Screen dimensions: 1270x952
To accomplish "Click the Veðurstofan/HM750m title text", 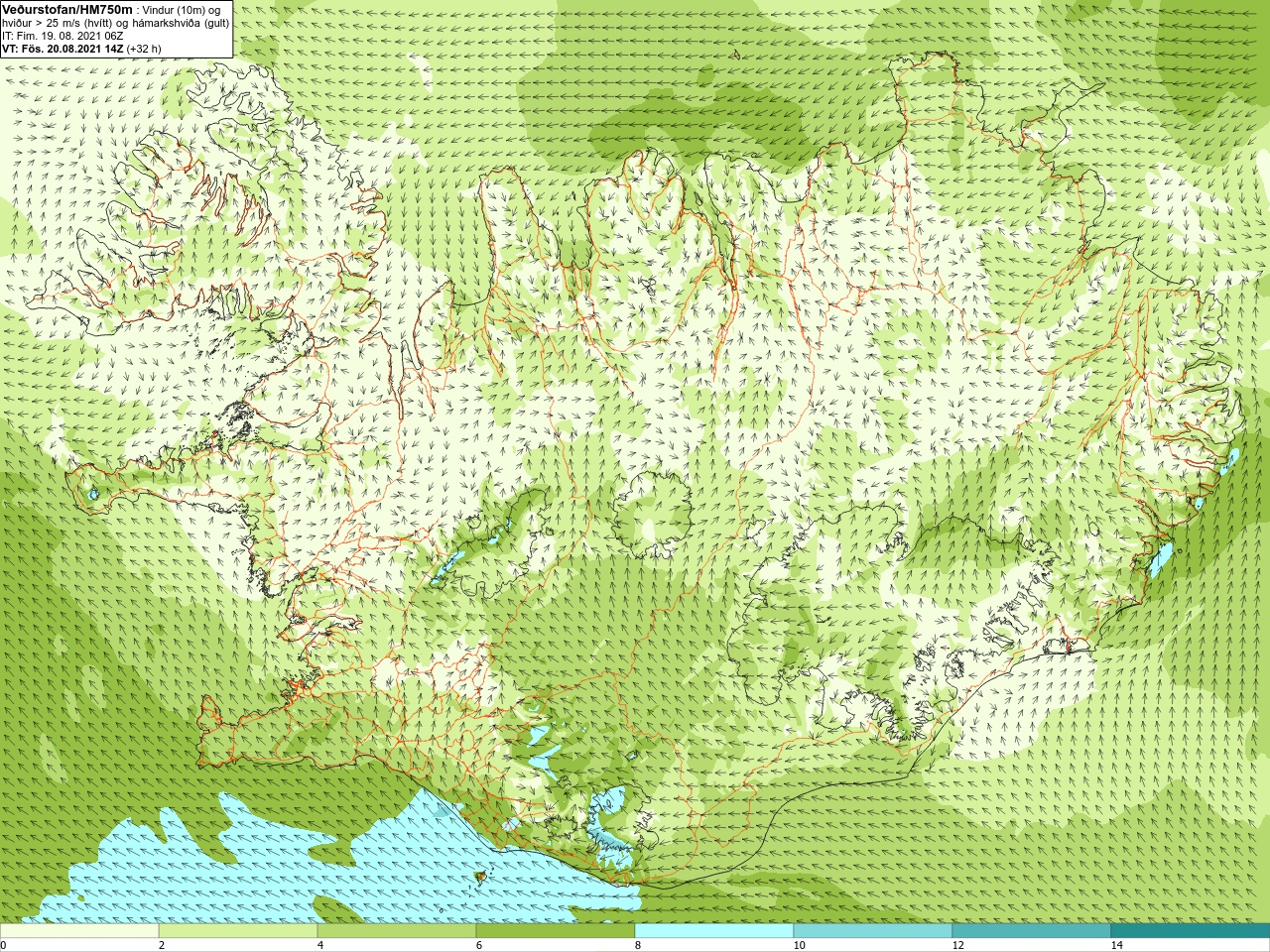I will coord(67,9).
